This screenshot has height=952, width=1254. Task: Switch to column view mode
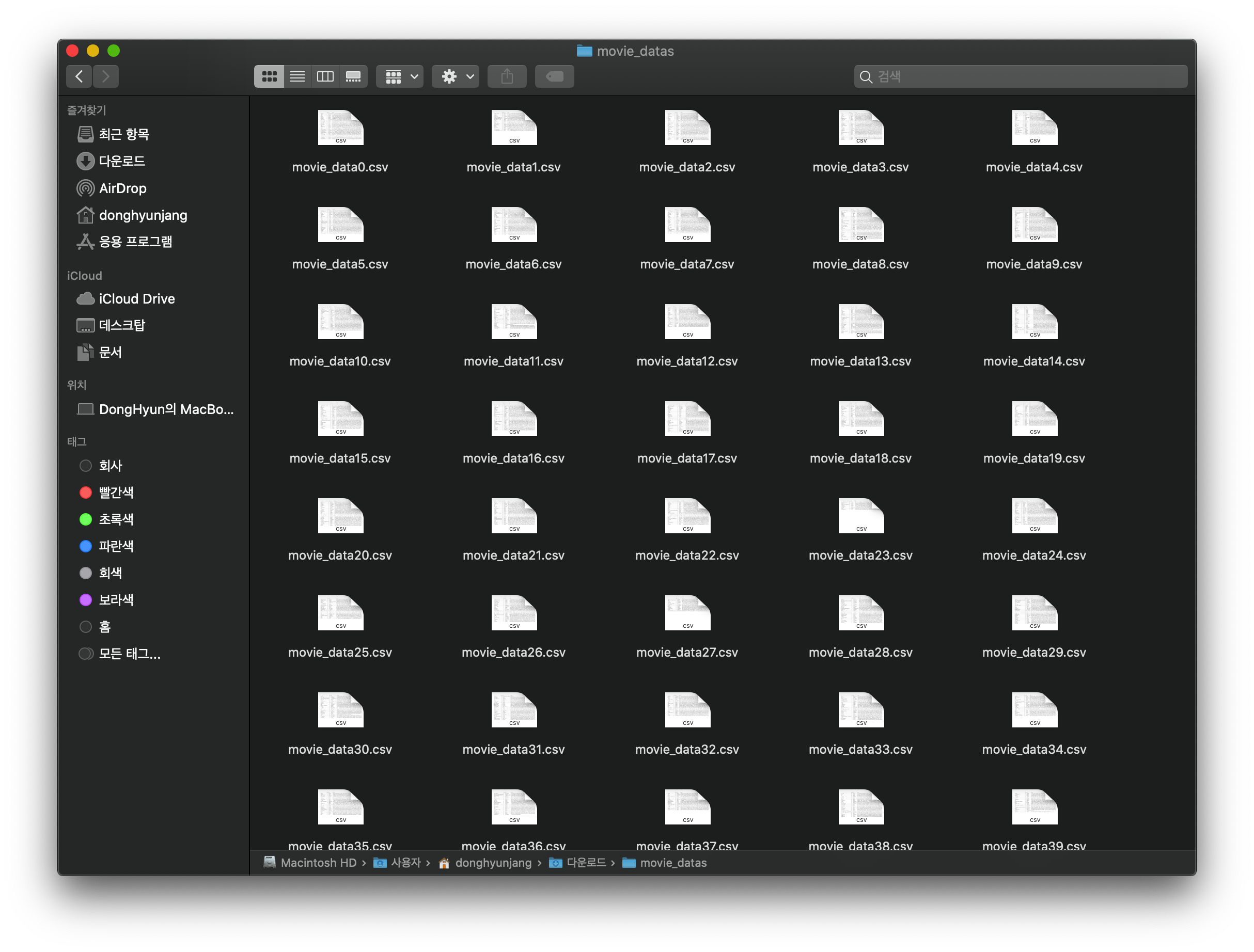pyautogui.click(x=325, y=76)
